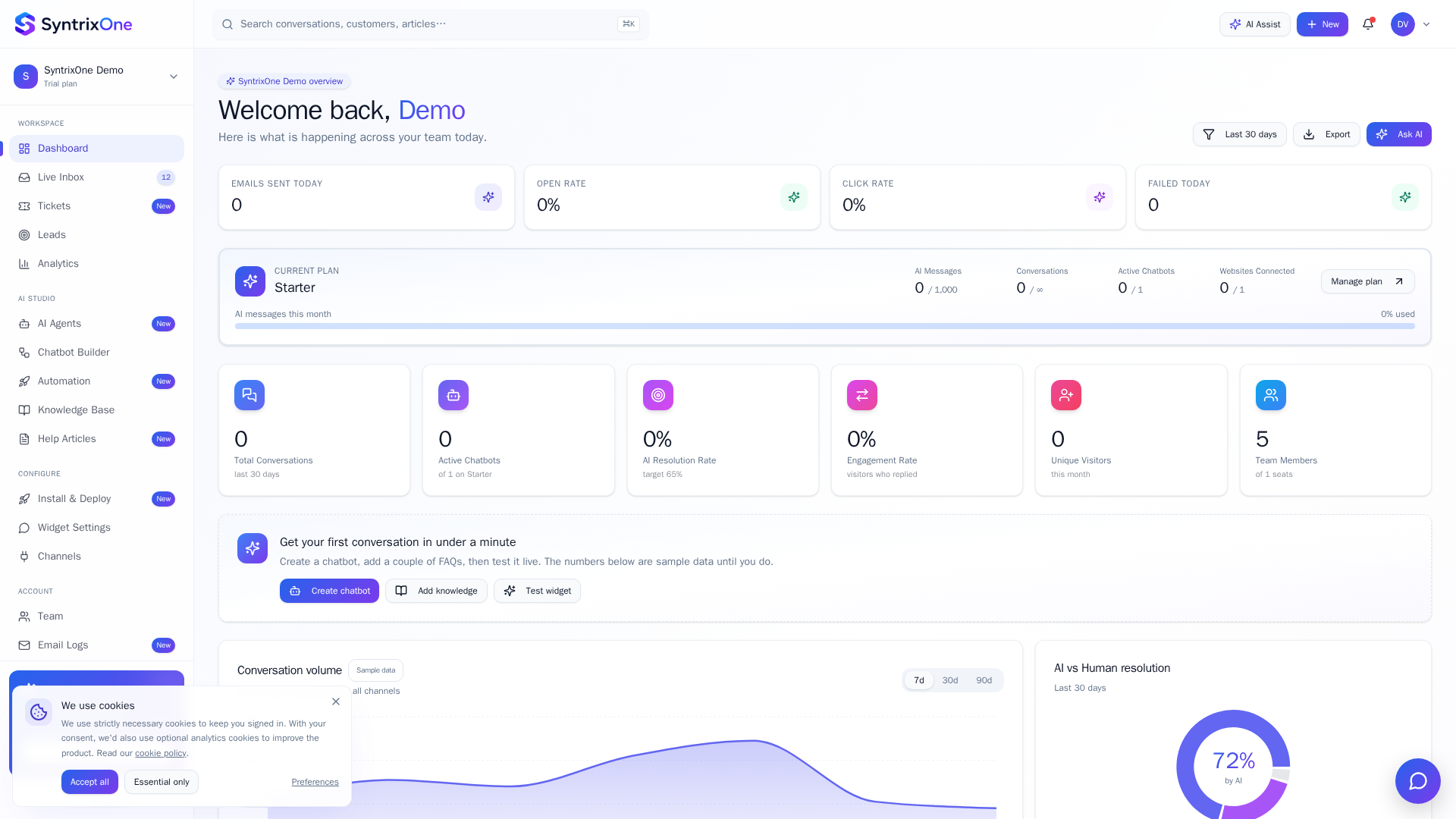
Task: Click the Current Plan sparkle icon
Action: pyautogui.click(x=250, y=281)
